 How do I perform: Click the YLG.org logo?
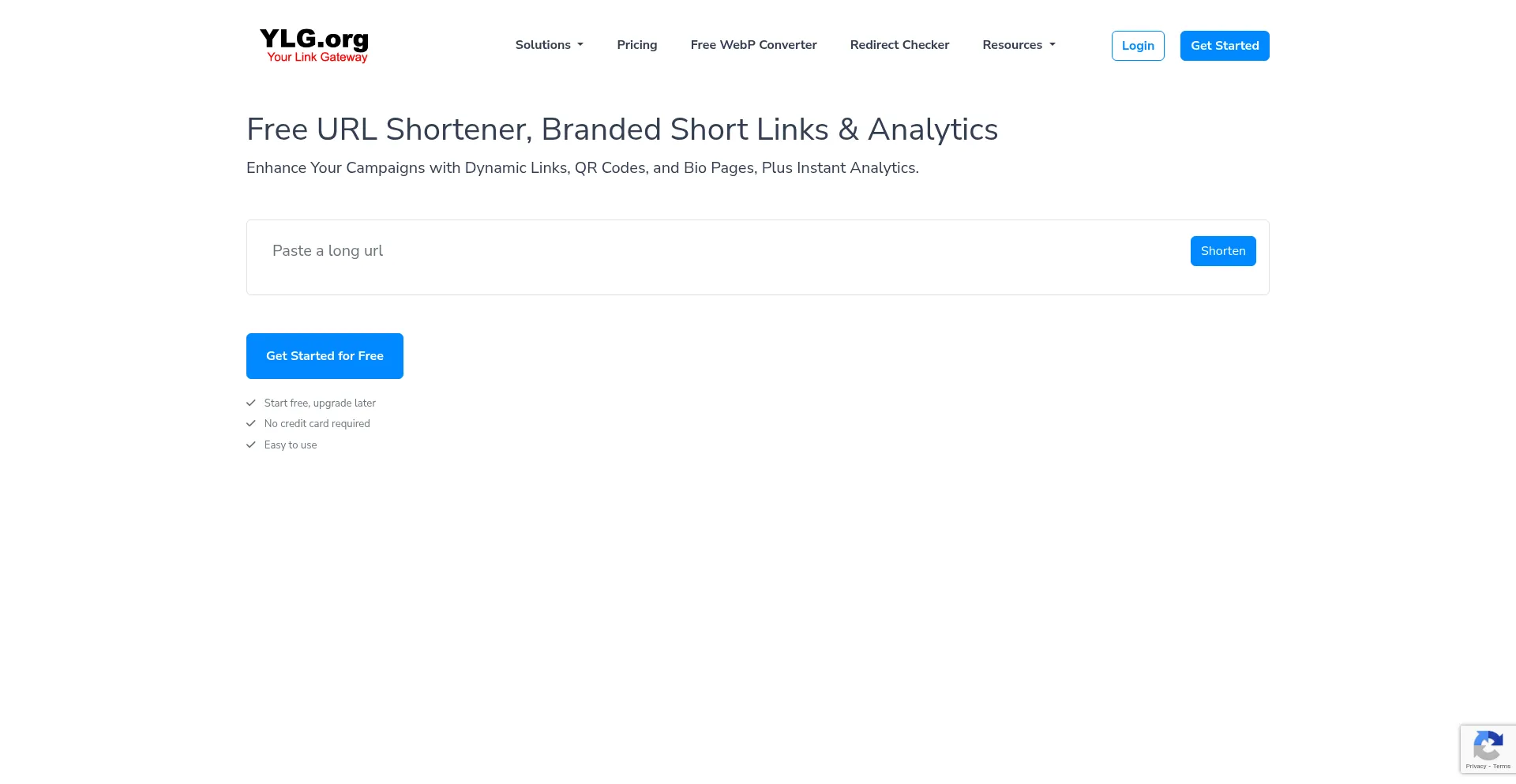coord(314,45)
